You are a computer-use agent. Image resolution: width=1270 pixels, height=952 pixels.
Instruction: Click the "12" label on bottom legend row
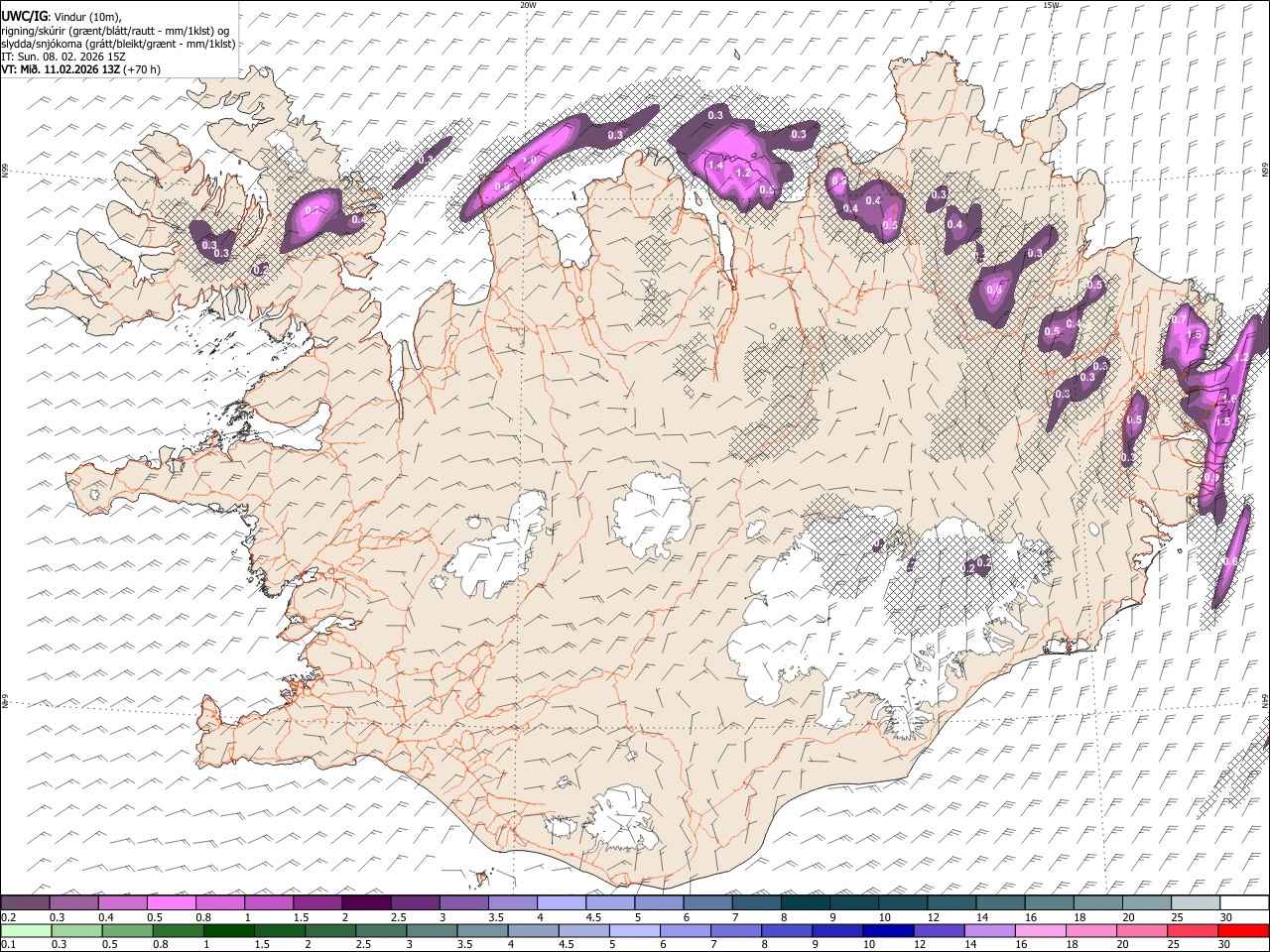tap(921, 944)
